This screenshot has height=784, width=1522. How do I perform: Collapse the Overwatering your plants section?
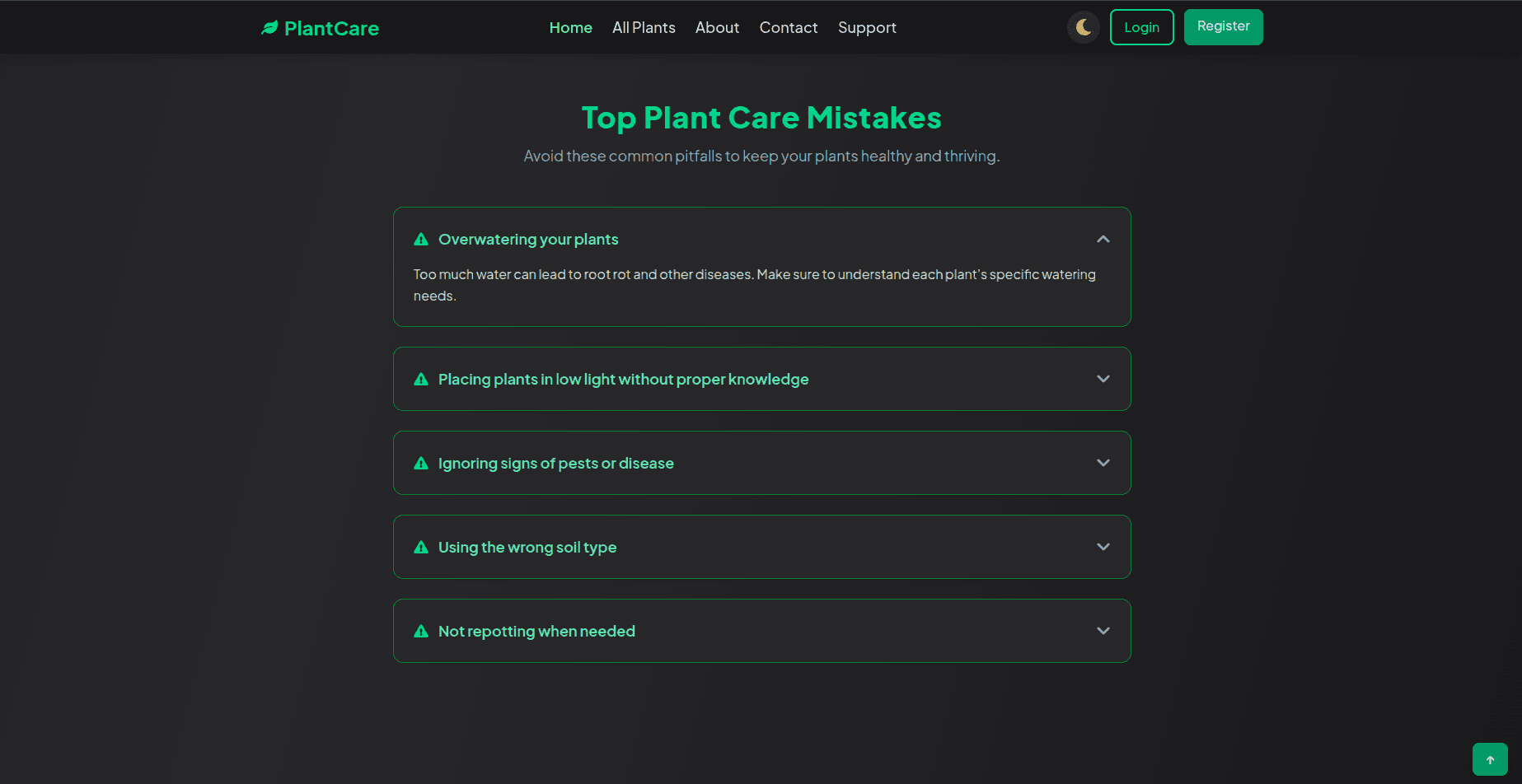pyautogui.click(x=1103, y=239)
